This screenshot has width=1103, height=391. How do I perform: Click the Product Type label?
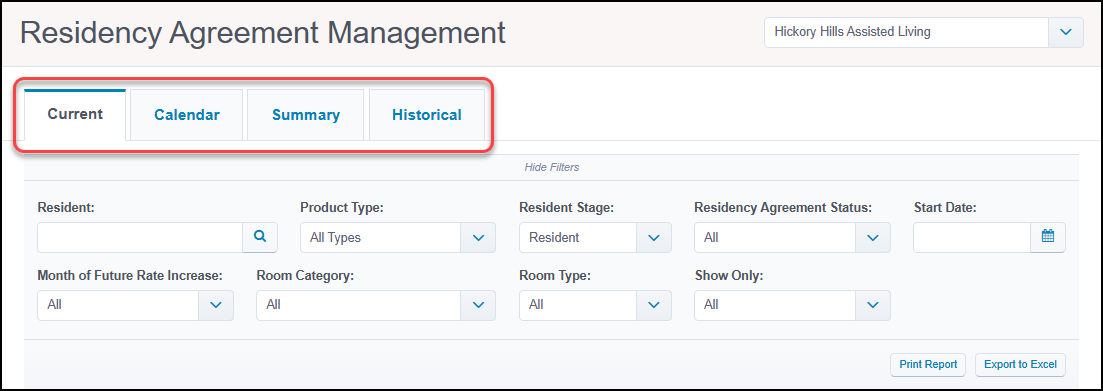pyautogui.click(x=342, y=207)
